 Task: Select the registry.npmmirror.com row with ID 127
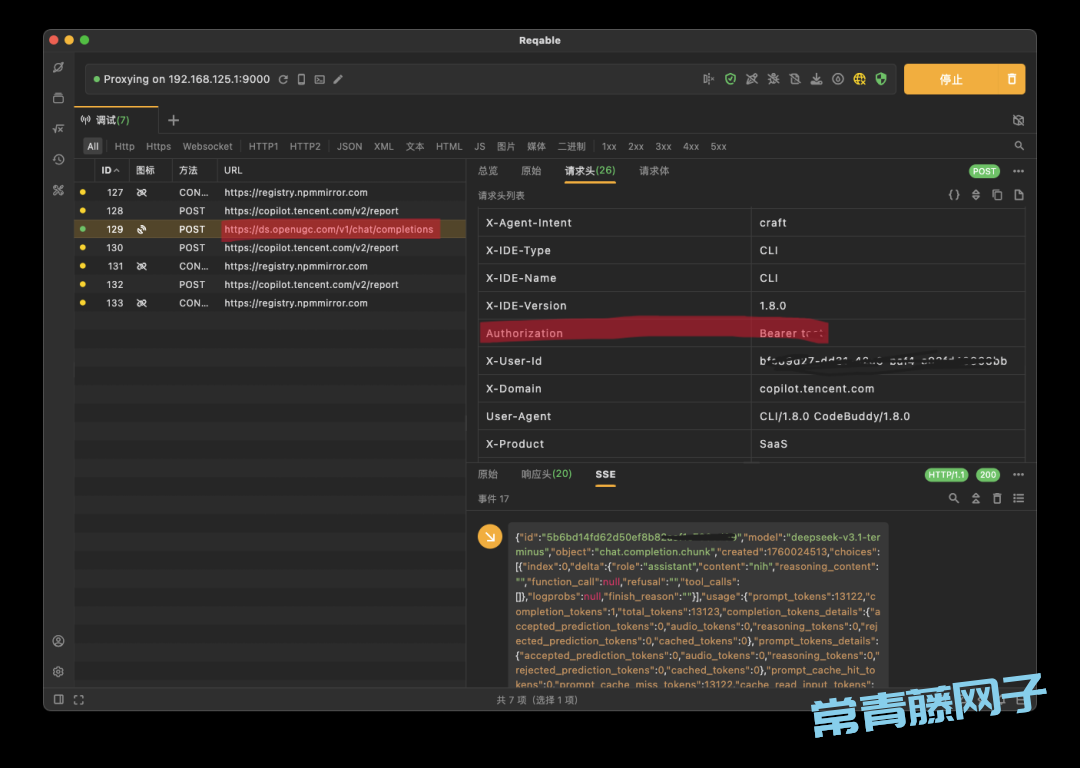pos(295,192)
